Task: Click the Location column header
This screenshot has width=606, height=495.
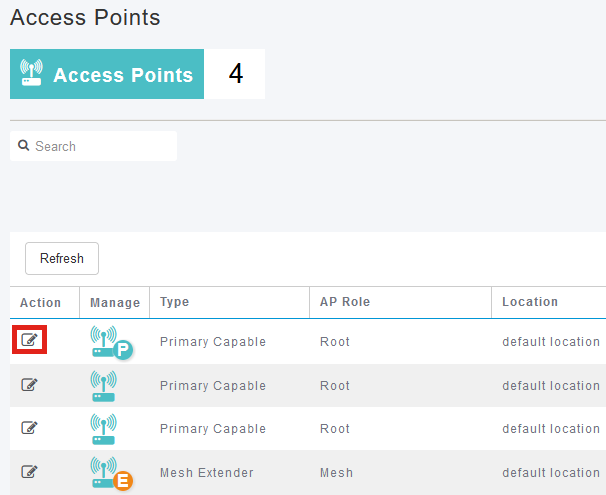Action: click(530, 302)
